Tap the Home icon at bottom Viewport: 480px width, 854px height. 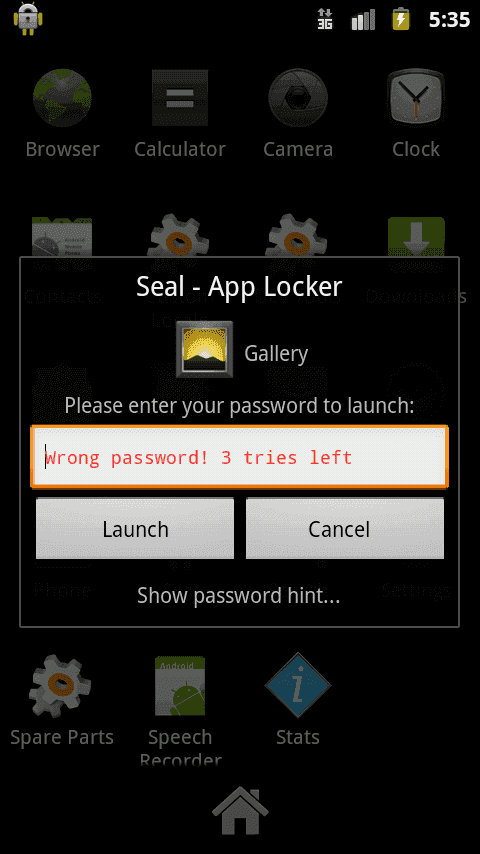coord(240,811)
